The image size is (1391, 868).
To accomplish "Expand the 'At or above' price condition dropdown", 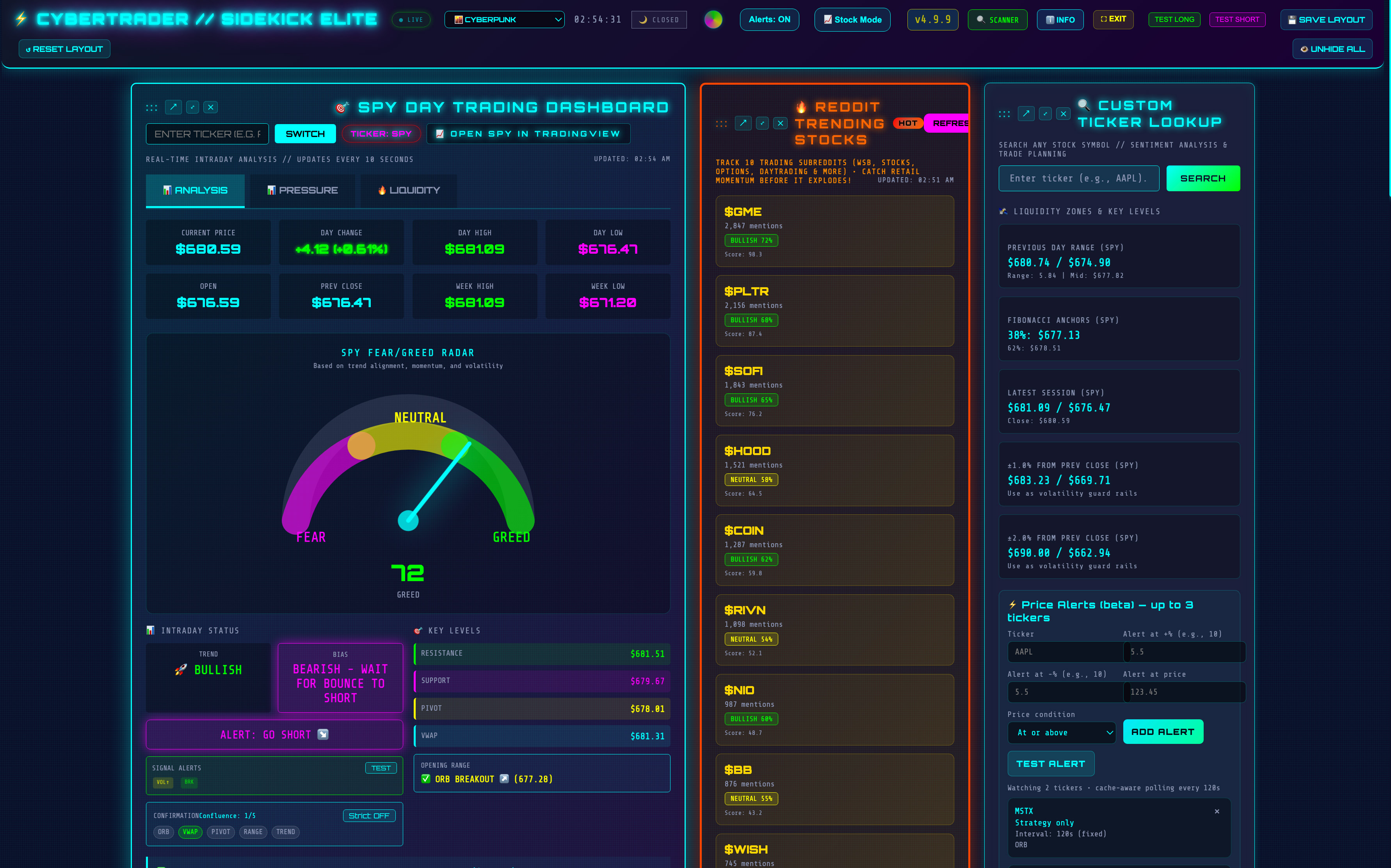I will coord(1062,733).
